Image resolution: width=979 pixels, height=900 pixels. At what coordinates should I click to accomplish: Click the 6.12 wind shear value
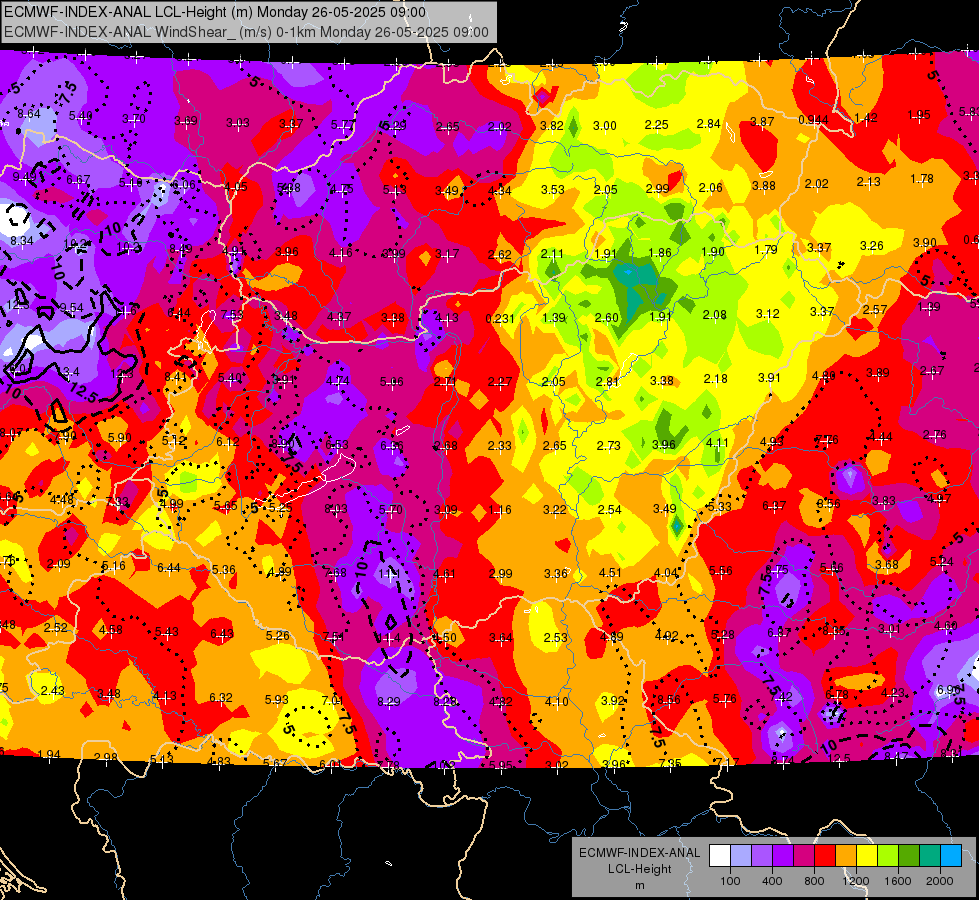pyautogui.click(x=228, y=442)
